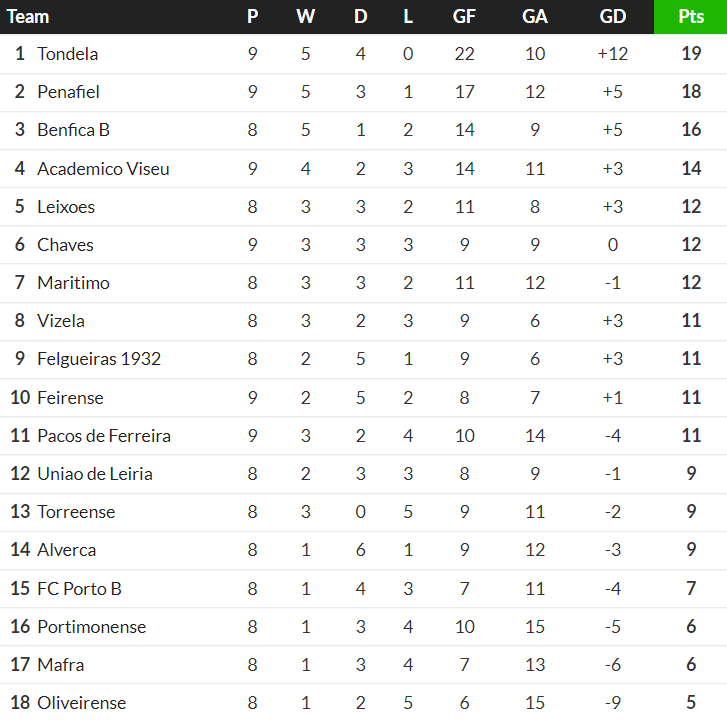Select Benfica B in the standings
The image size is (727, 720).
pos(73,130)
